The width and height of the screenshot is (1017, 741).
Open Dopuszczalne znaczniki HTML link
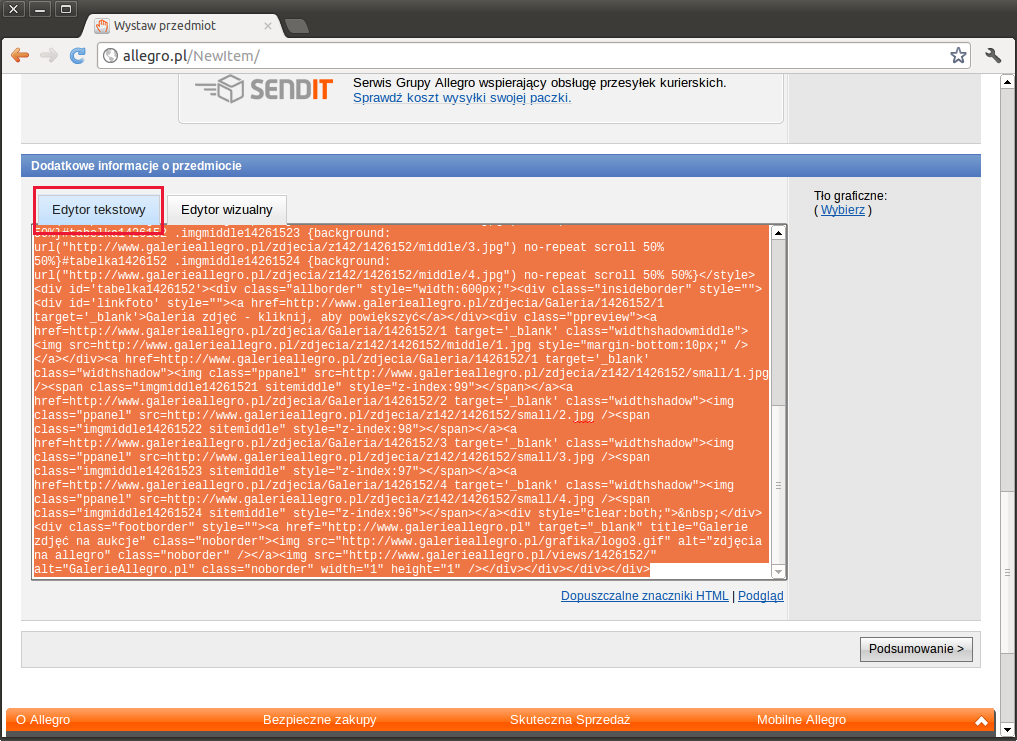(x=645, y=596)
